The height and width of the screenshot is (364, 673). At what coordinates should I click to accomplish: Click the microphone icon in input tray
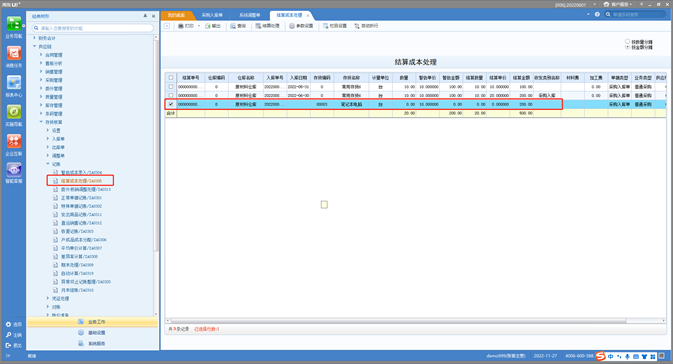click(x=627, y=356)
